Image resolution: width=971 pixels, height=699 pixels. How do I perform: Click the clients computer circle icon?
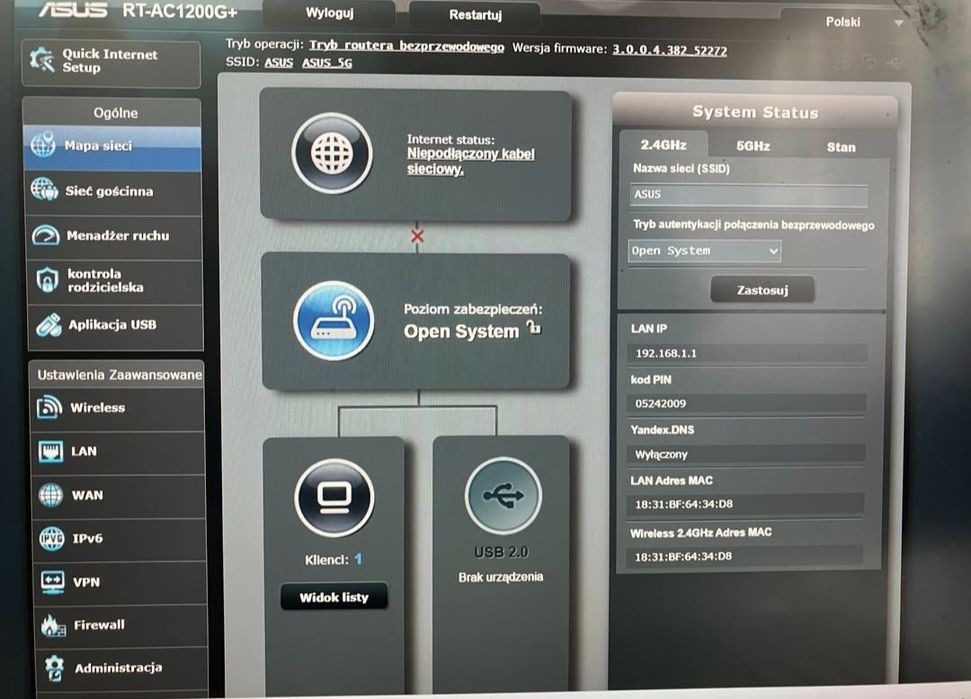[334, 497]
